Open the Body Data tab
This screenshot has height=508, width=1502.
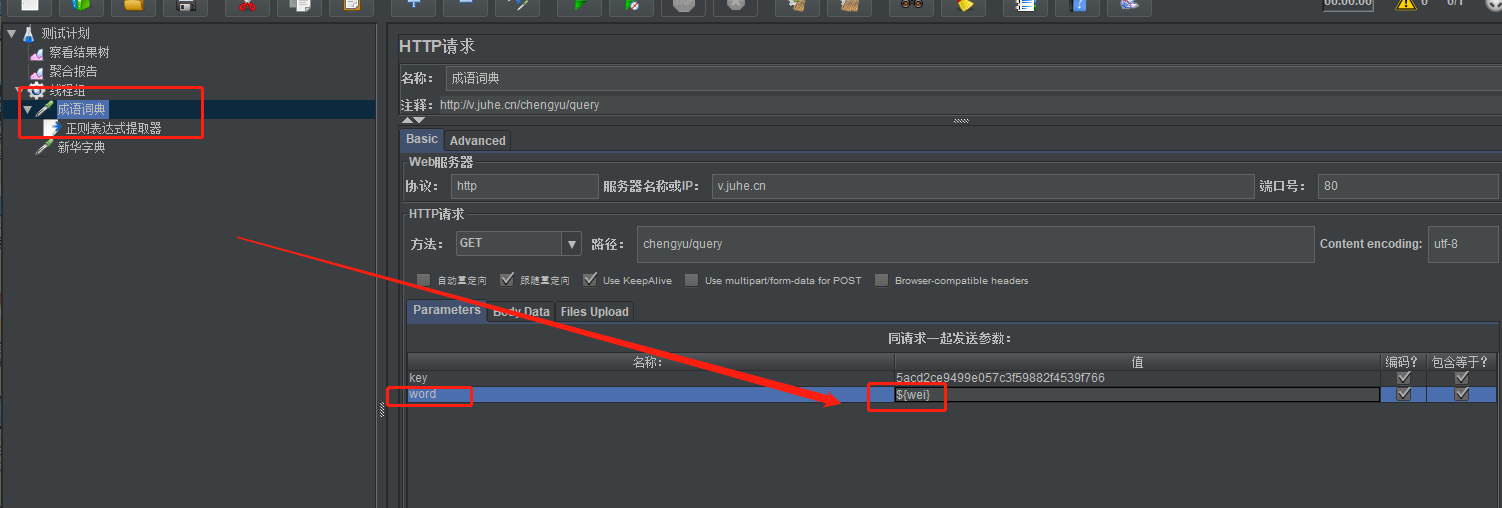(521, 312)
